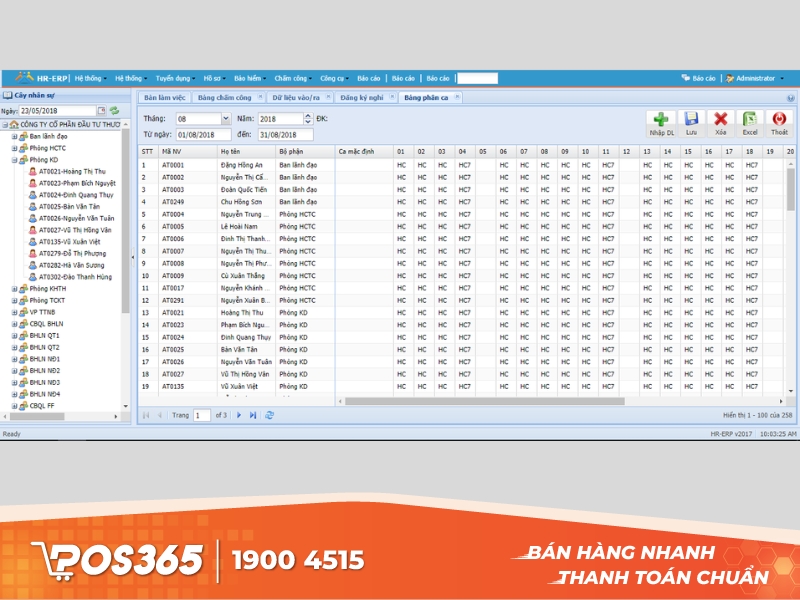Refresh the employee tree with green arrows icon
The height and width of the screenshot is (600, 800).
click(114, 111)
